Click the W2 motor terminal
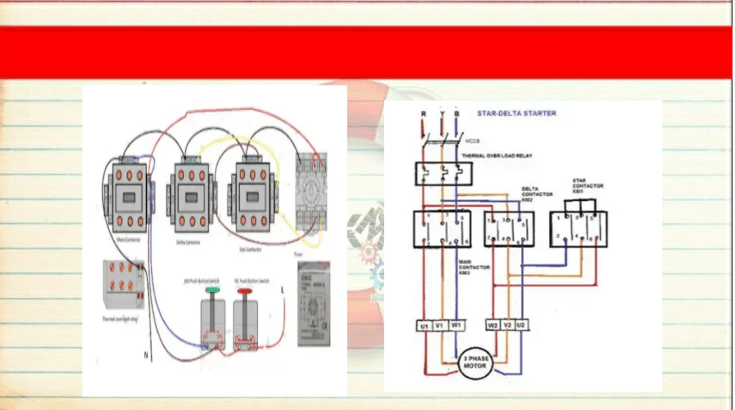 [x=493, y=325]
